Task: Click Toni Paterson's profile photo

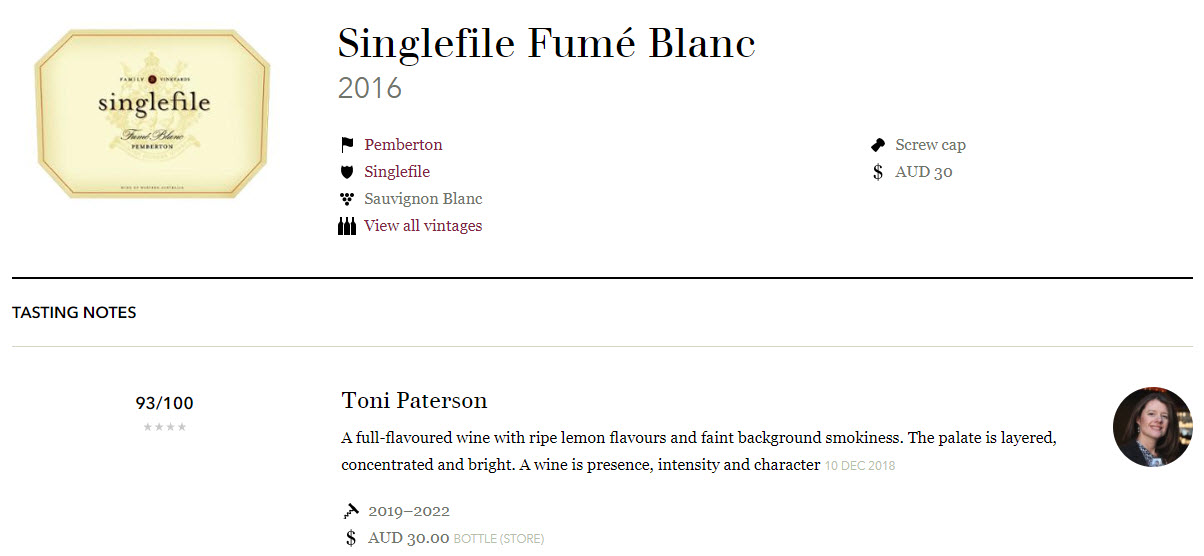Action: [x=1153, y=427]
